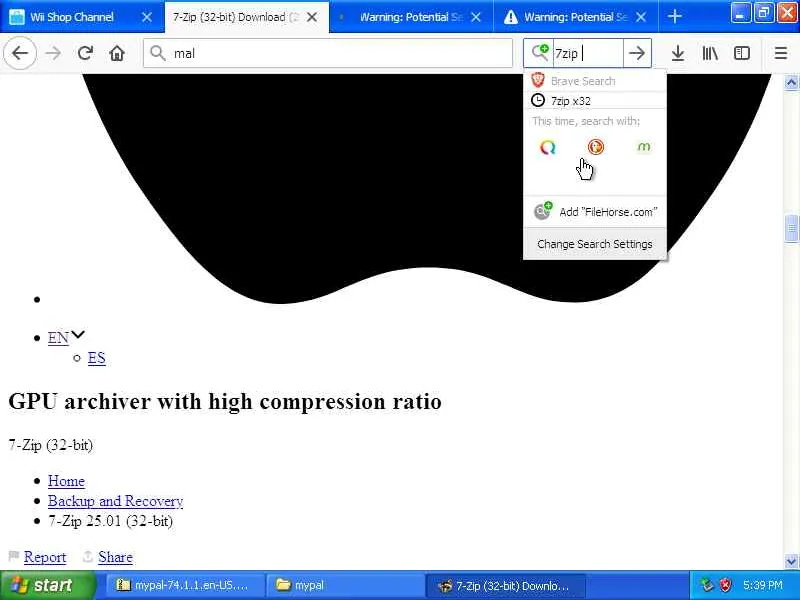Switch to the mypal folder taskbar item
The image size is (800, 600).
click(345, 585)
